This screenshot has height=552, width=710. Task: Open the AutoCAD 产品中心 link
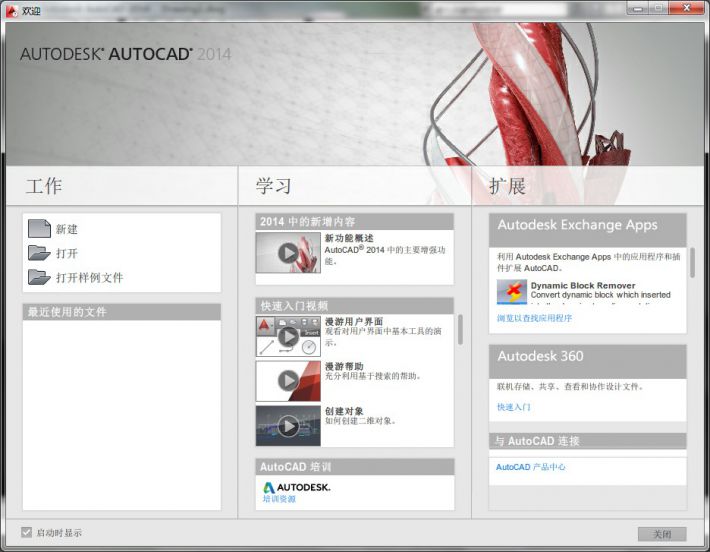point(530,467)
